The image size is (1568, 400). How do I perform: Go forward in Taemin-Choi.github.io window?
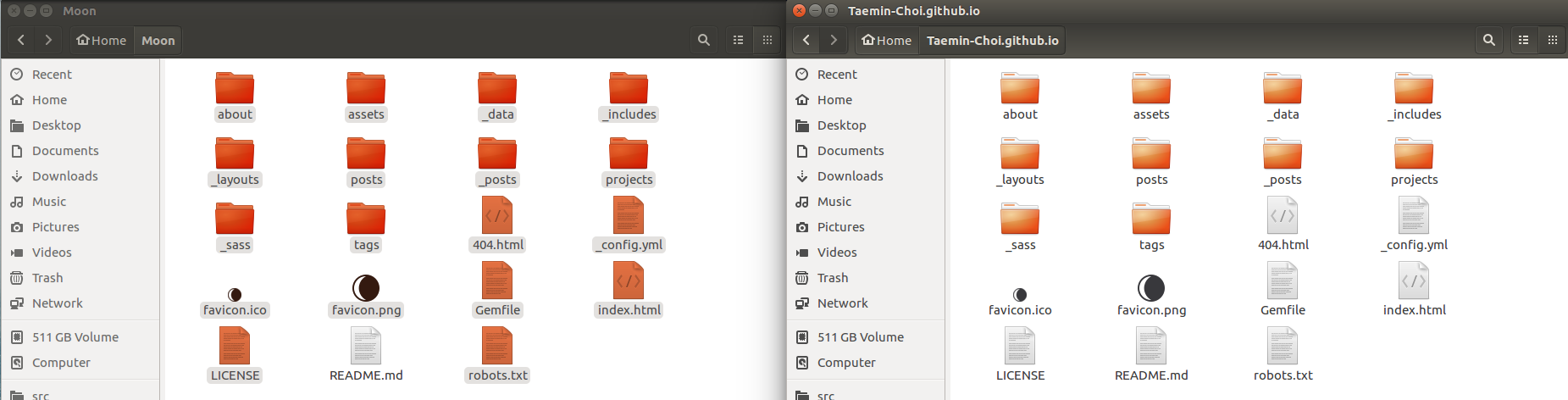click(x=834, y=40)
